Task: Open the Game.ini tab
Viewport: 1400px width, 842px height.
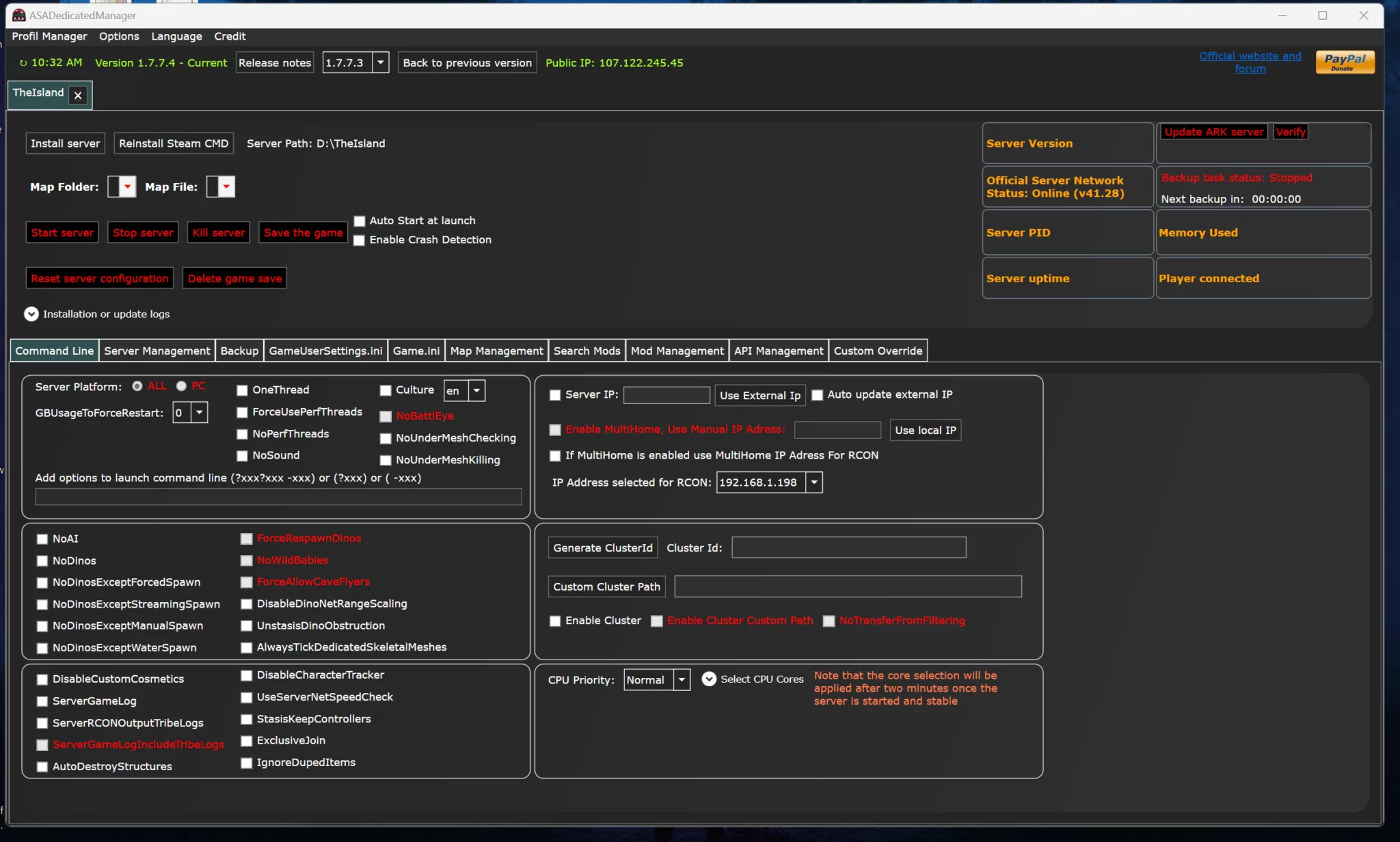Action: (x=416, y=351)
